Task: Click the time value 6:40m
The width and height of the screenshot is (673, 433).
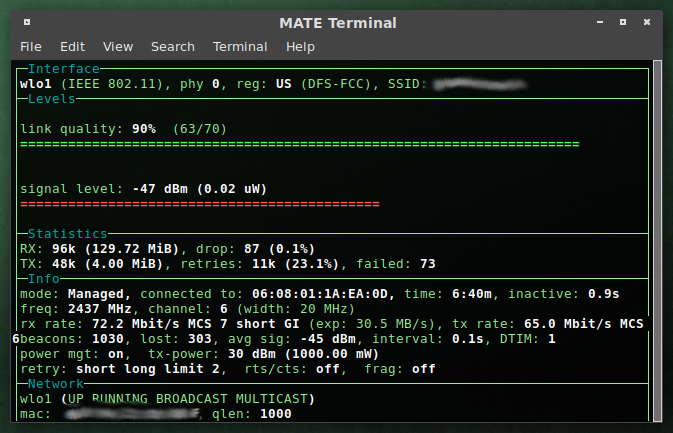Action: point(472,294)
